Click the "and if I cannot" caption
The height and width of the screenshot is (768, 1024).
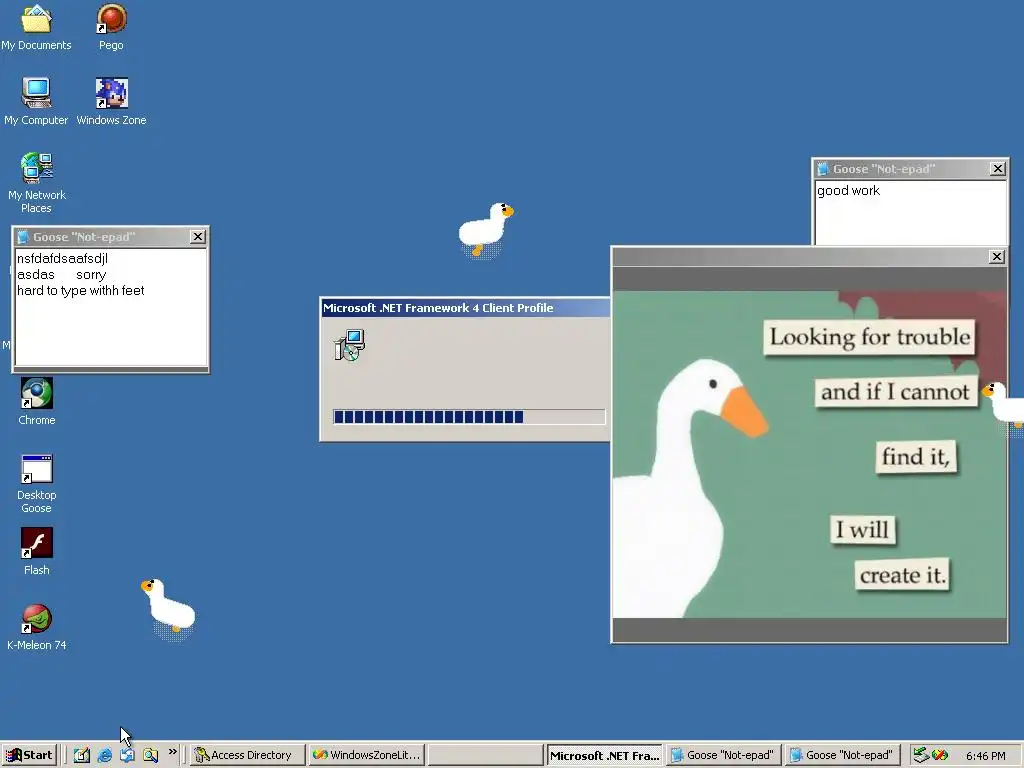(895, 392)
